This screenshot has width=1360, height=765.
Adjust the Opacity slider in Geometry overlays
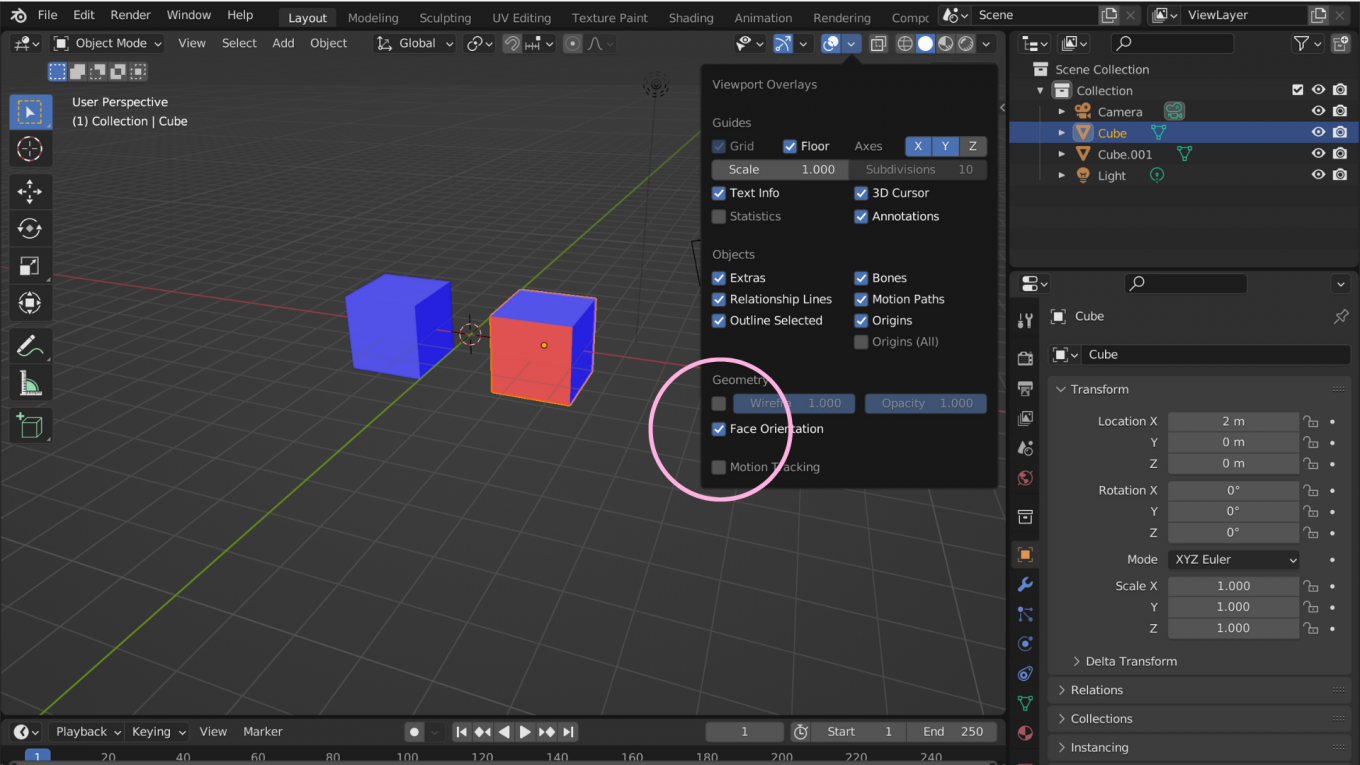(925, 404)
